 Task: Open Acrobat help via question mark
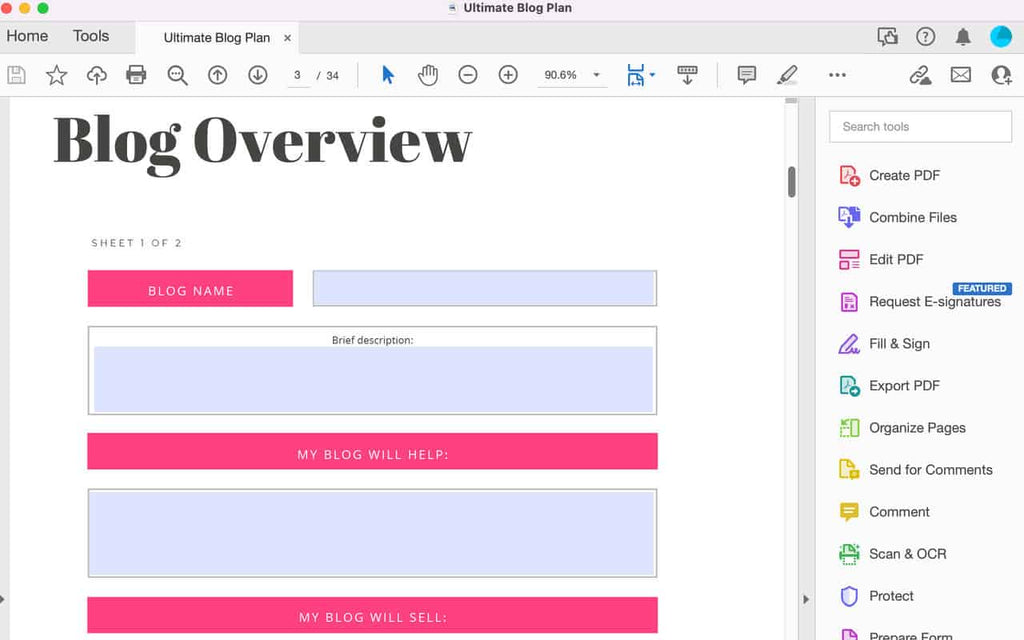click(x=925, y=35)
